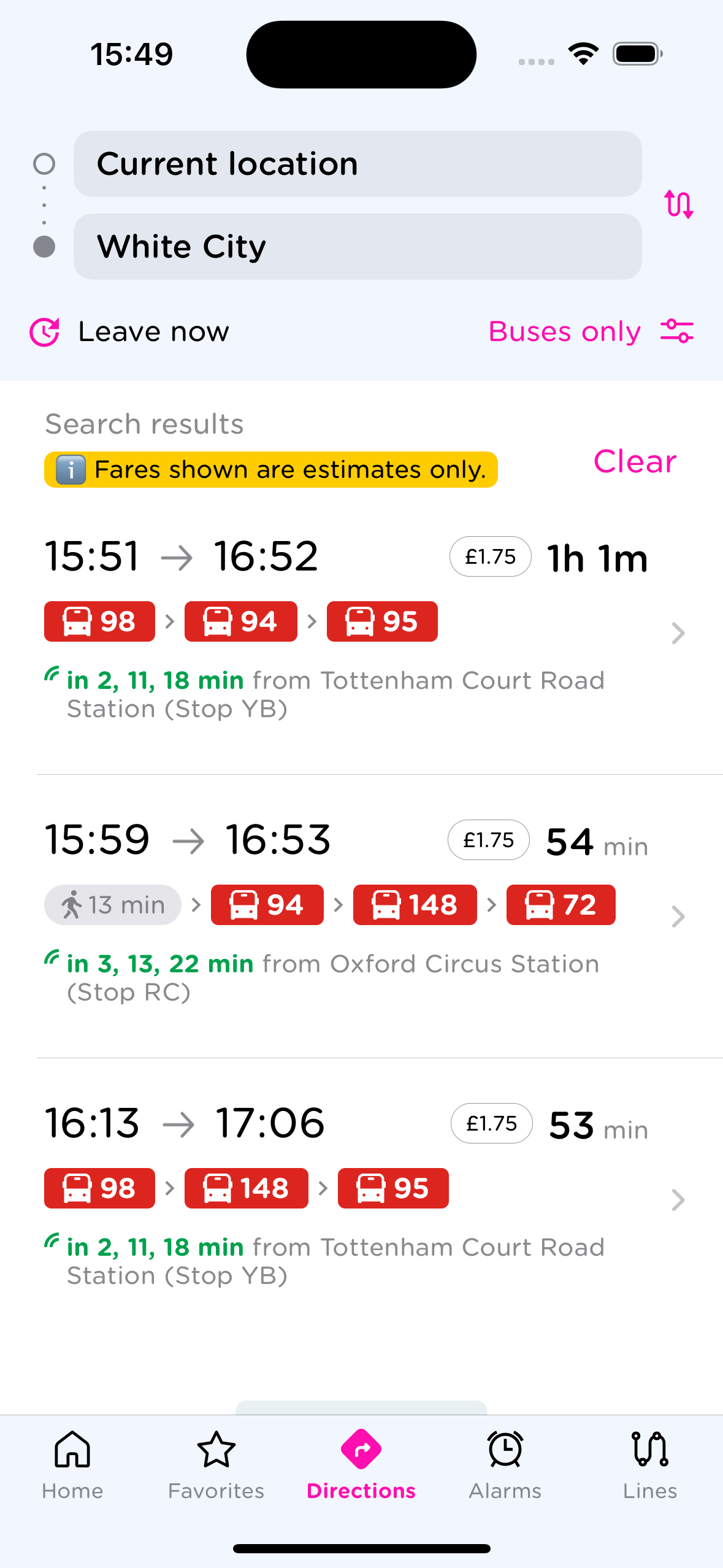This screenshot has height=1568, width=723.
Task: Expand the 15:51 to 16:52 route details
Action: point(678,633)
